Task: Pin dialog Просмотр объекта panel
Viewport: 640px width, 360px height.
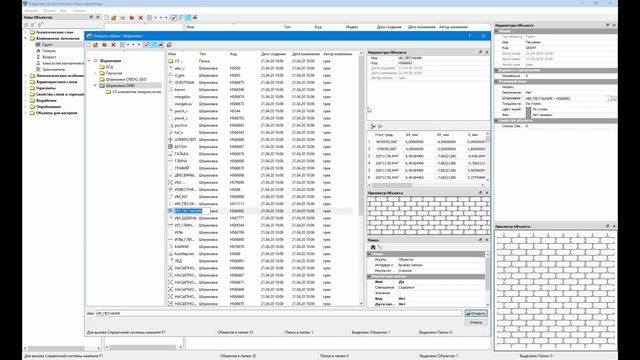Action: [x=480, y=193]
